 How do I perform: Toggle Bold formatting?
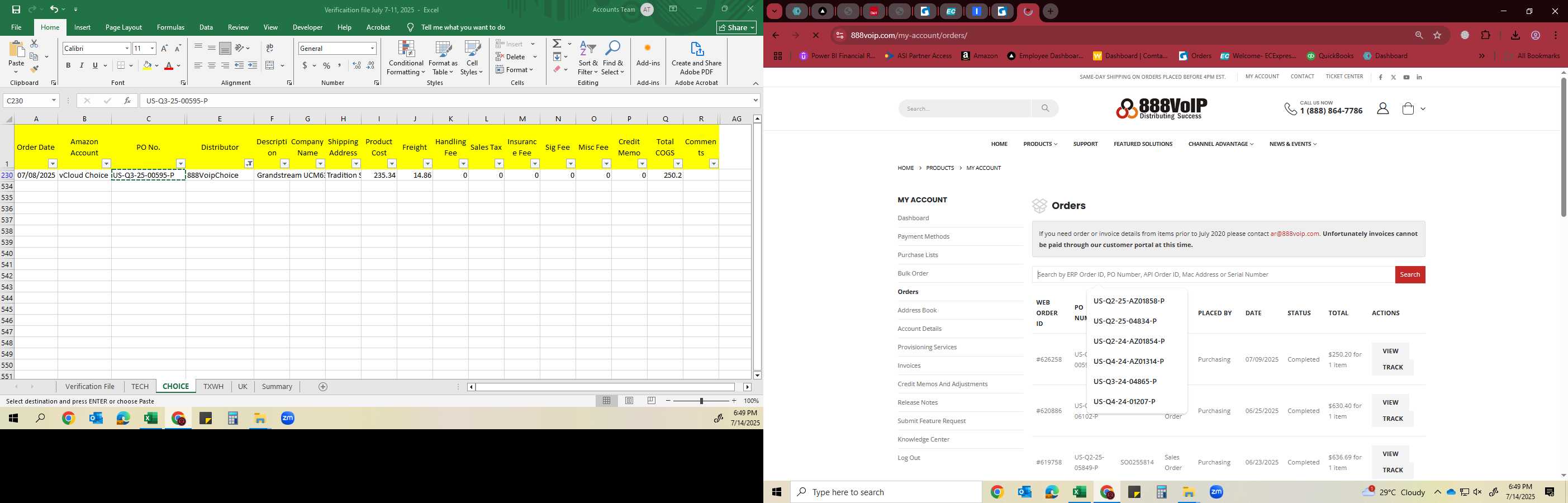pos(68,65)
